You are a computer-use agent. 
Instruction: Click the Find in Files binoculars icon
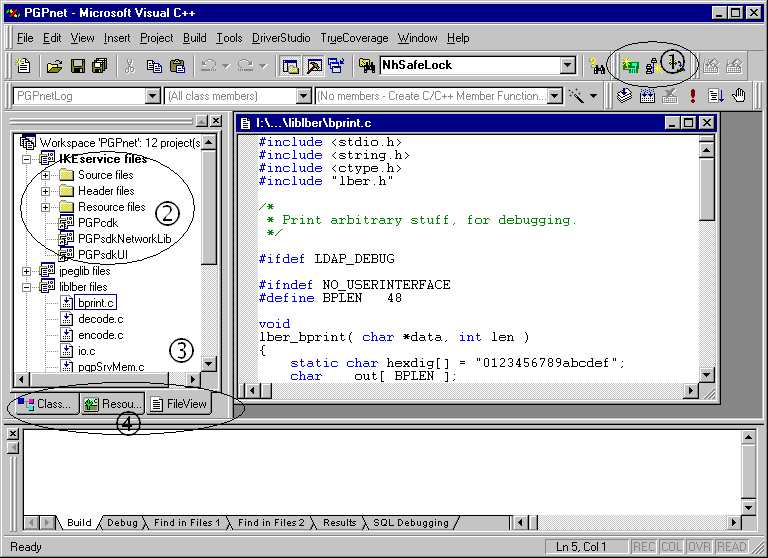(x=366, y=66)
